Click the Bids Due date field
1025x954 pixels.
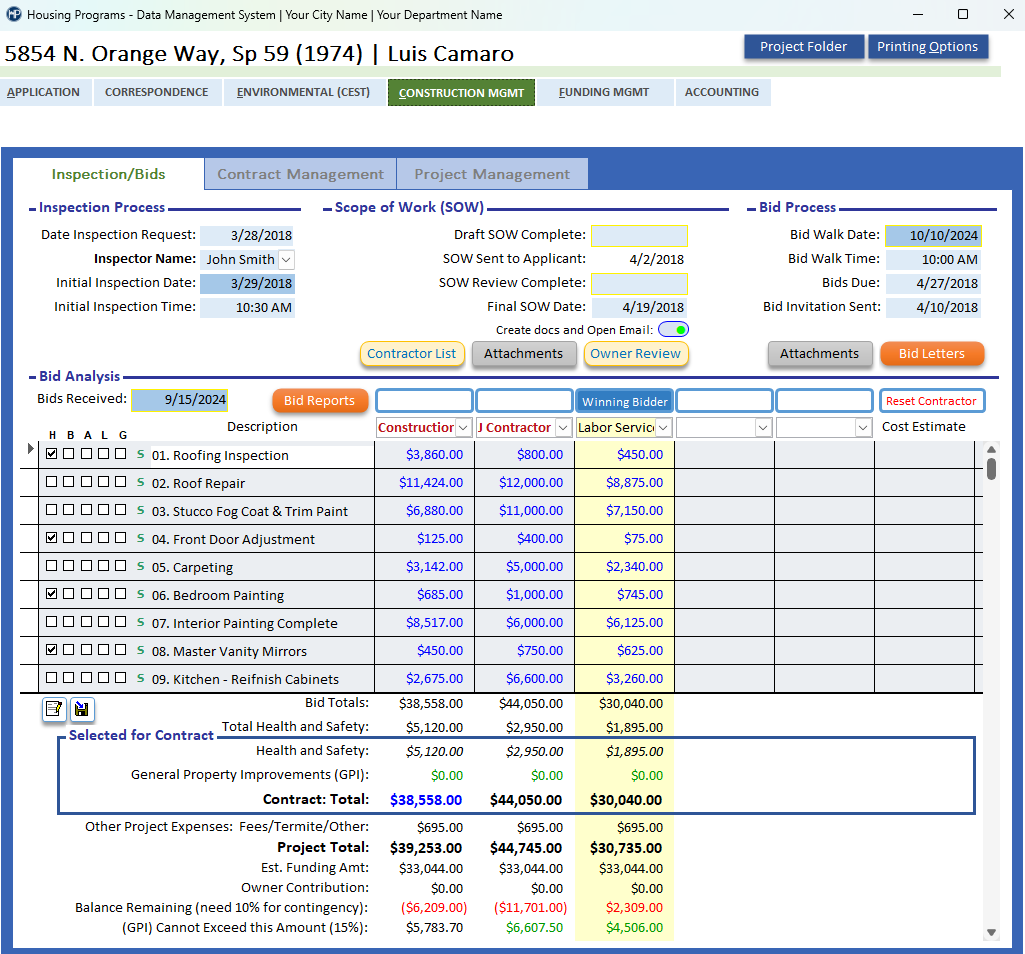pos(933,284)
